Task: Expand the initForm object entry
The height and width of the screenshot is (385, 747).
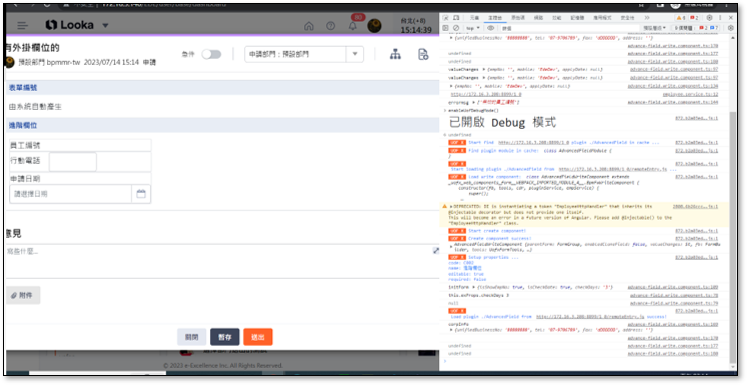Action: coord(473,287)
